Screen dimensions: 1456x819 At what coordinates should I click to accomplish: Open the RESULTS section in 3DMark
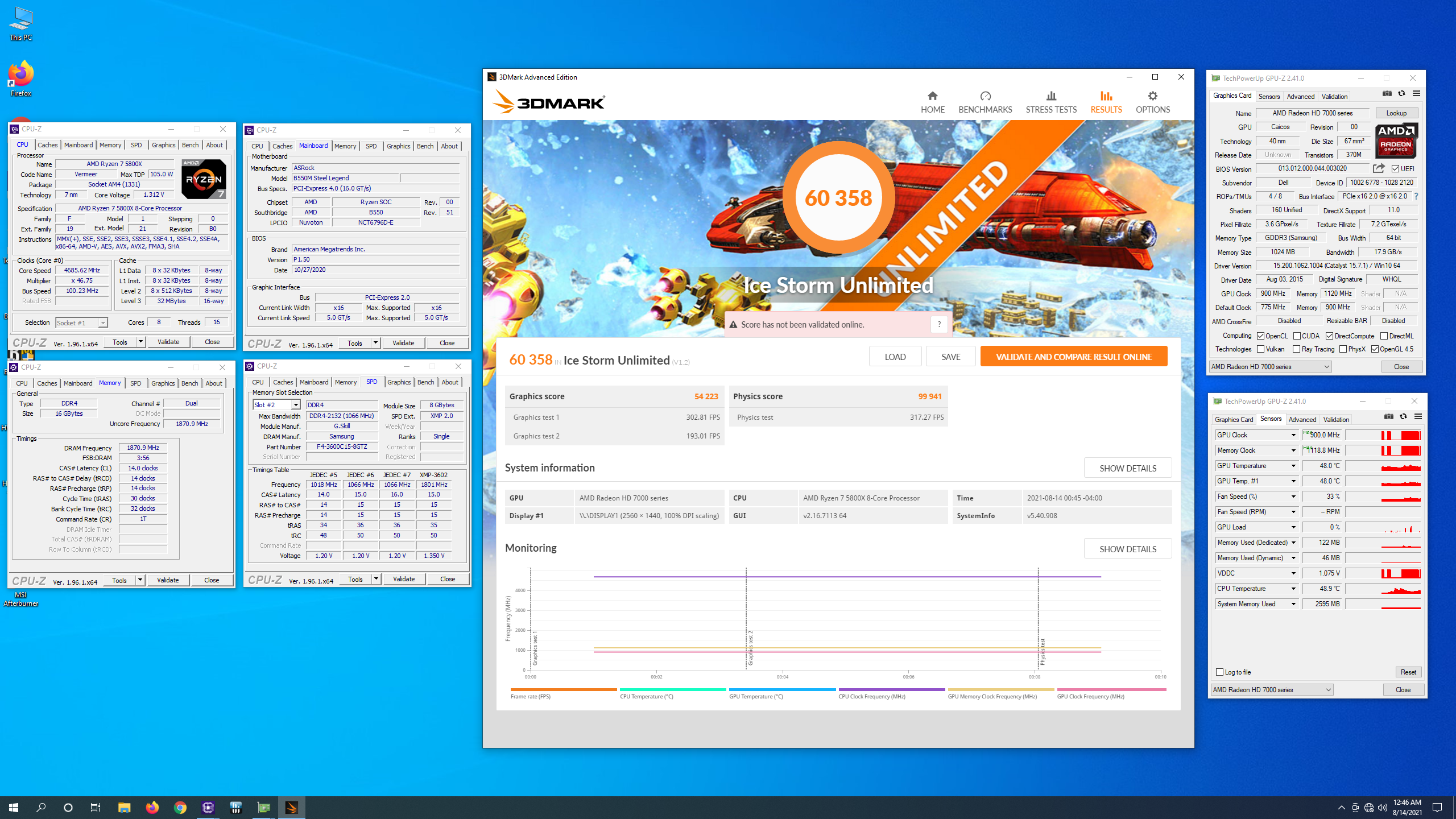pos(1106,102)
